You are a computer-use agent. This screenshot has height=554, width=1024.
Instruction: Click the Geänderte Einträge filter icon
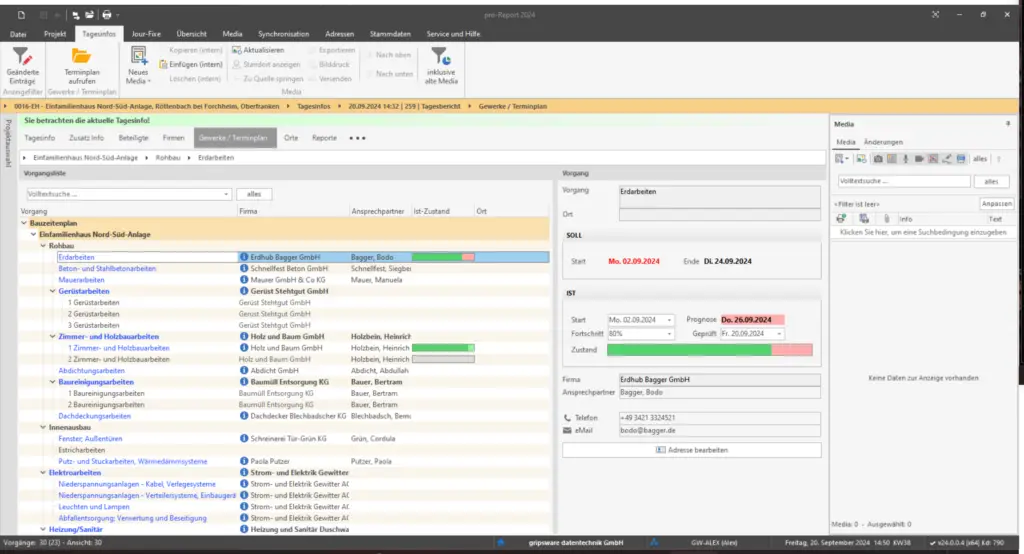tap(22, 56)
